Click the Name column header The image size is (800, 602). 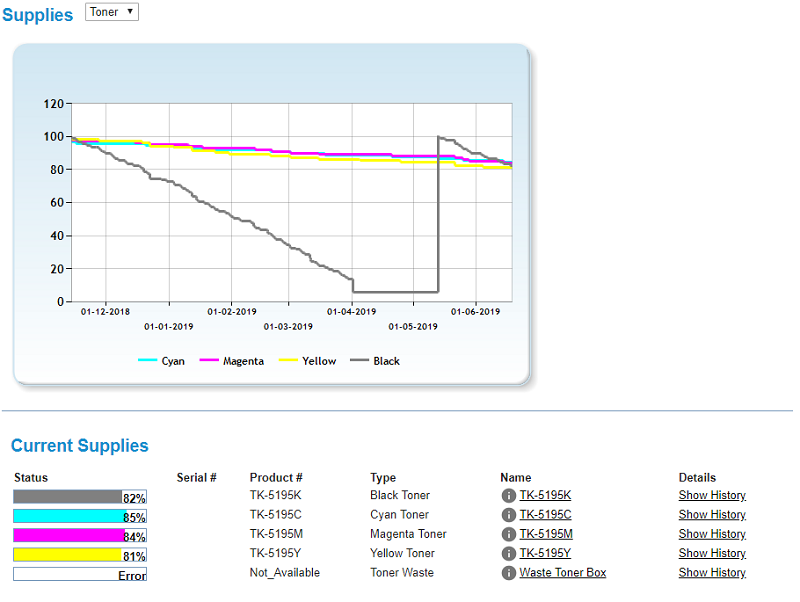[516, 478]
